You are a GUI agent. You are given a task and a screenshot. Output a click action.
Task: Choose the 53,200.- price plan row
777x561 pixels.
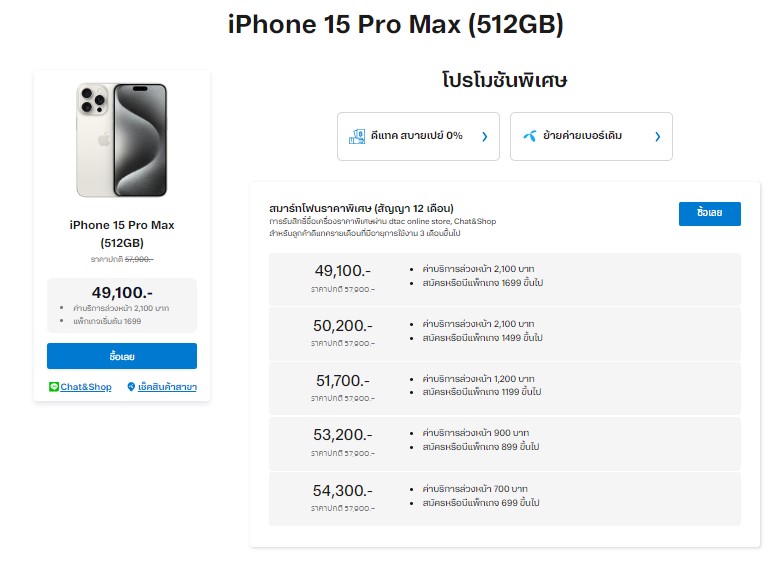[x=504, y=444]
